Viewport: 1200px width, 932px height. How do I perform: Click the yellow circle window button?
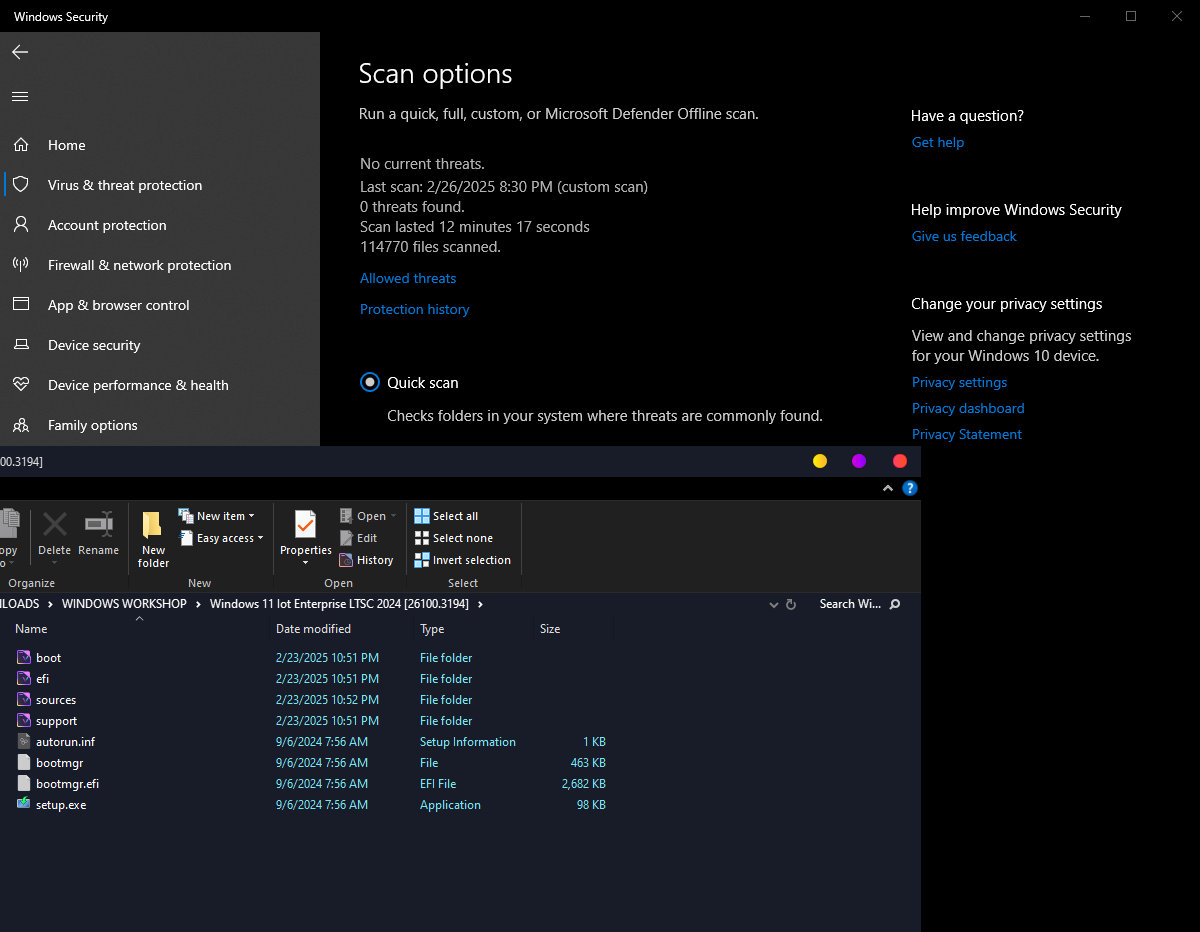(x=820, y=461)
